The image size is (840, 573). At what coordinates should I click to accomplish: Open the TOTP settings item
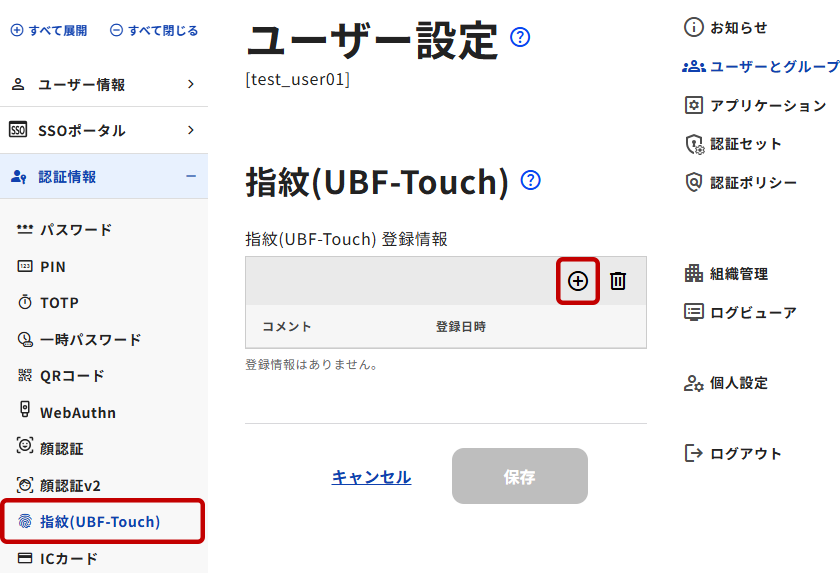[x=59, y=302]
